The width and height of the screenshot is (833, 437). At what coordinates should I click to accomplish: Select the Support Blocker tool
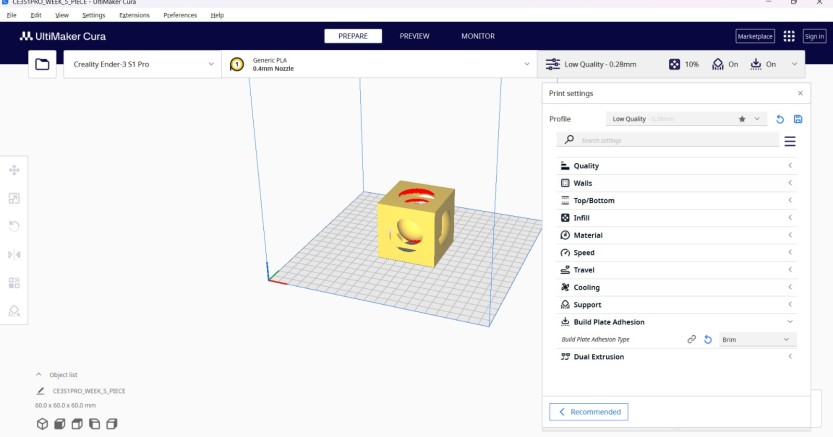coord(14,311)
